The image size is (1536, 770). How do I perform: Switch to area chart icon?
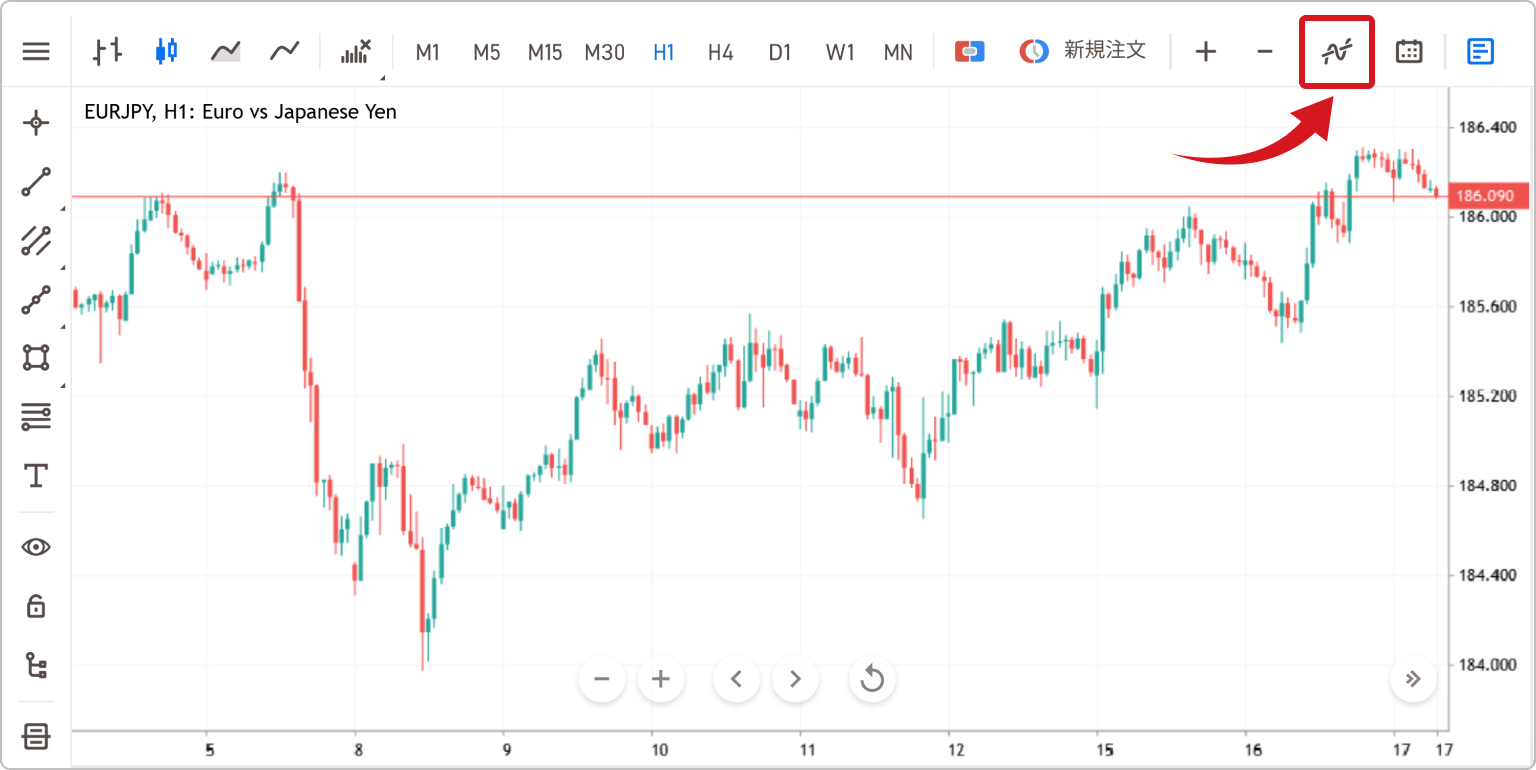tap(225, 51)
